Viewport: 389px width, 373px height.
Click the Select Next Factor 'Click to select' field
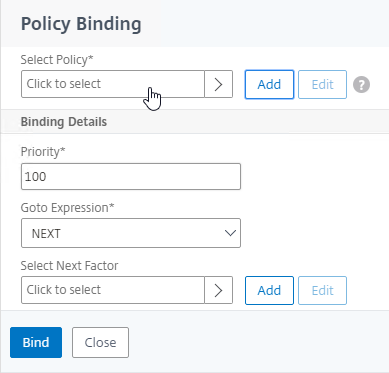coord(113,290)
